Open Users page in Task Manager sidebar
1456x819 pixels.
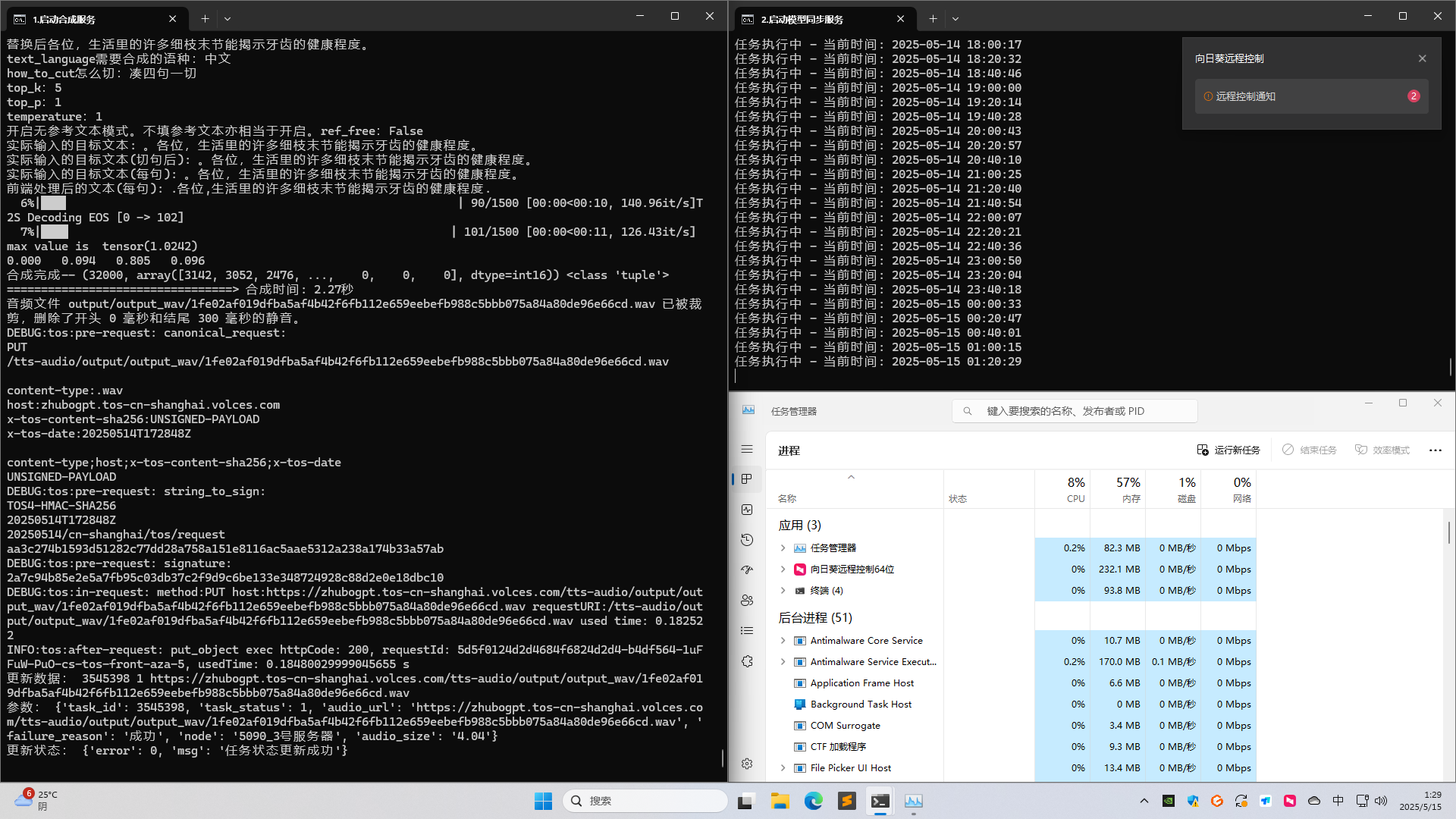point(747,601)
